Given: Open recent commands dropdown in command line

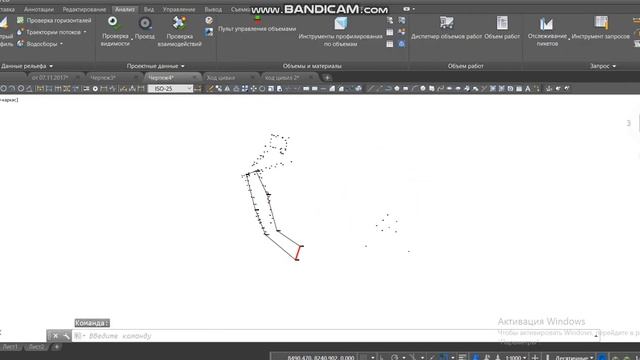Looking at the screenshot, I should coord(79,336).
